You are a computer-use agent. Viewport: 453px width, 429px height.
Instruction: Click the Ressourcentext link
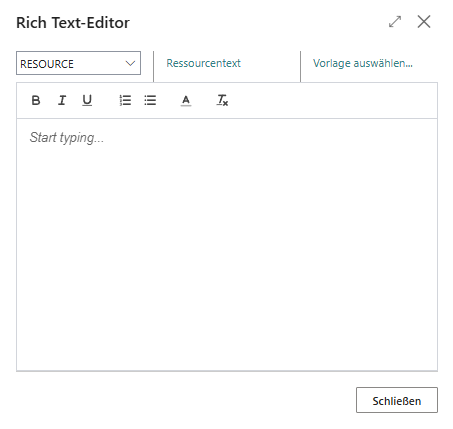[203, 63]
